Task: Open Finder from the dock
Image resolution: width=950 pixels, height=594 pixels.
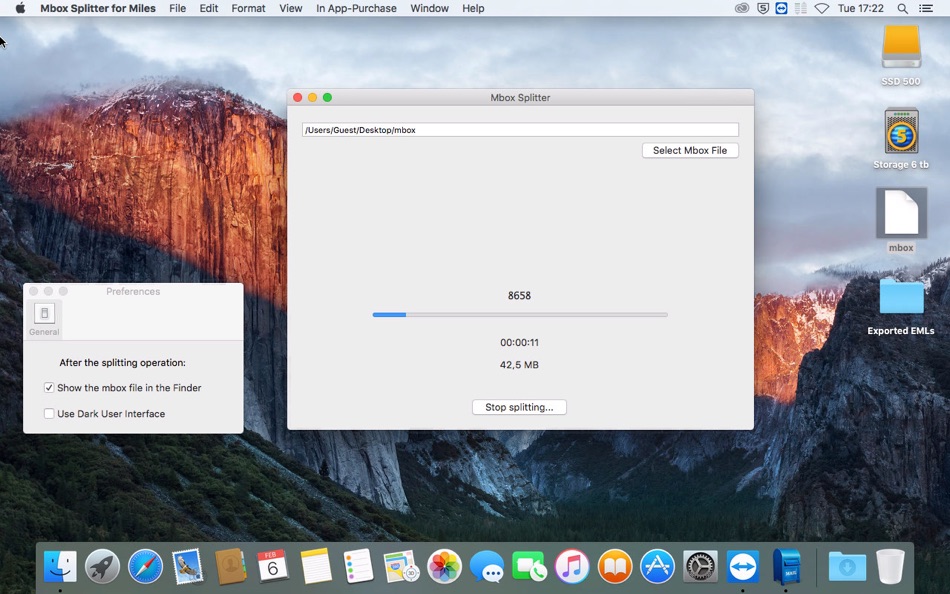Action: (x=60, y=566)
